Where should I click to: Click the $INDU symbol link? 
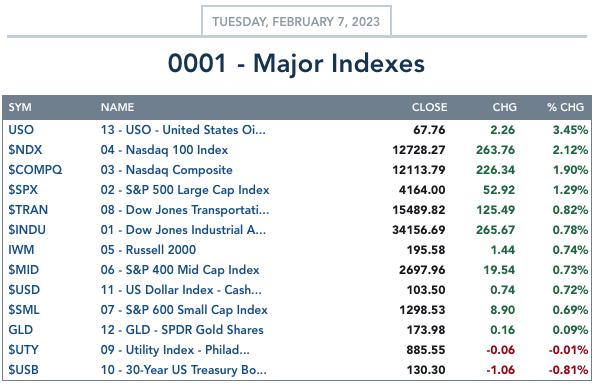pyautogui.click(x=27, y=230)
